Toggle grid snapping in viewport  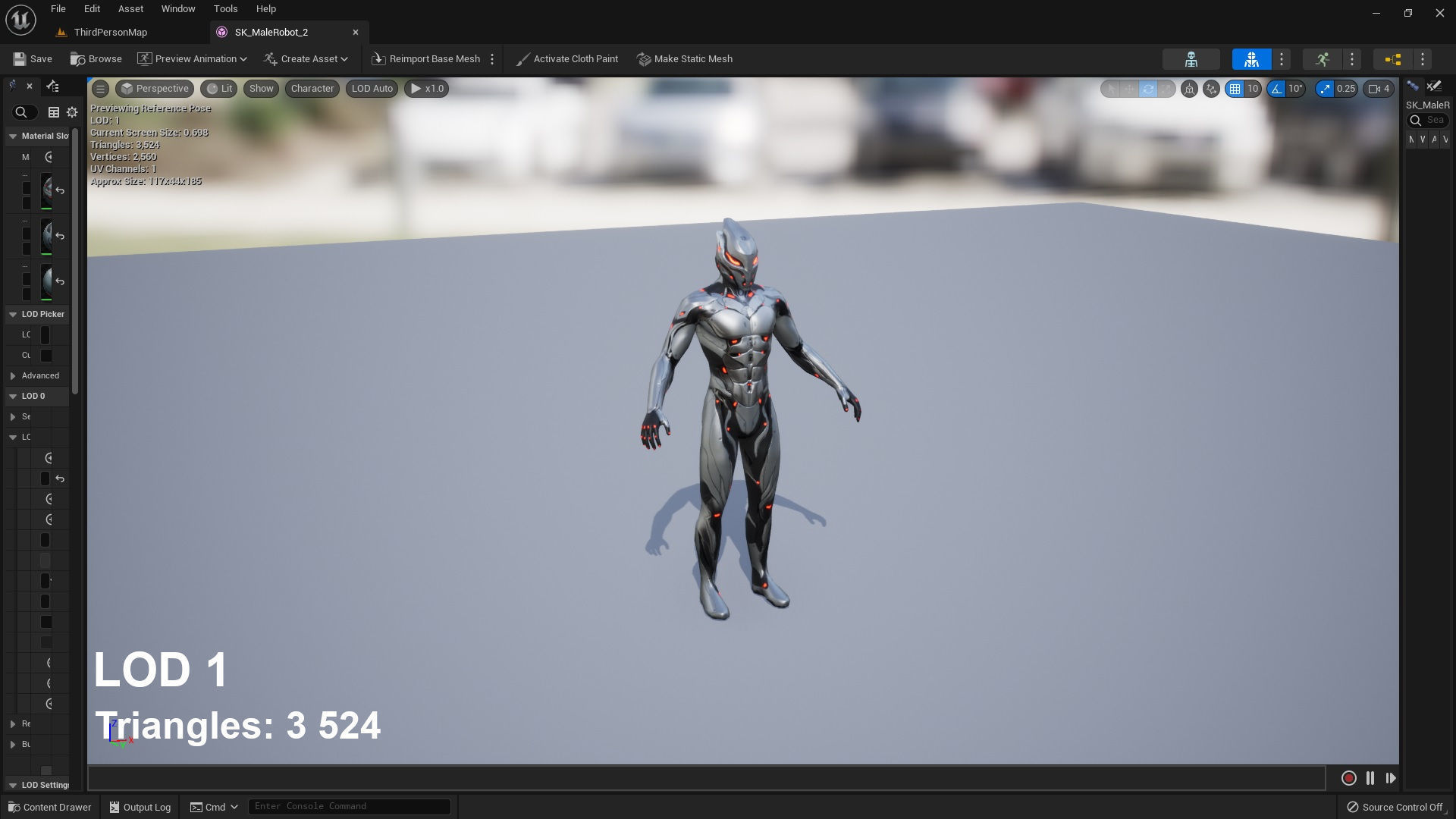tap(1235, 89)
